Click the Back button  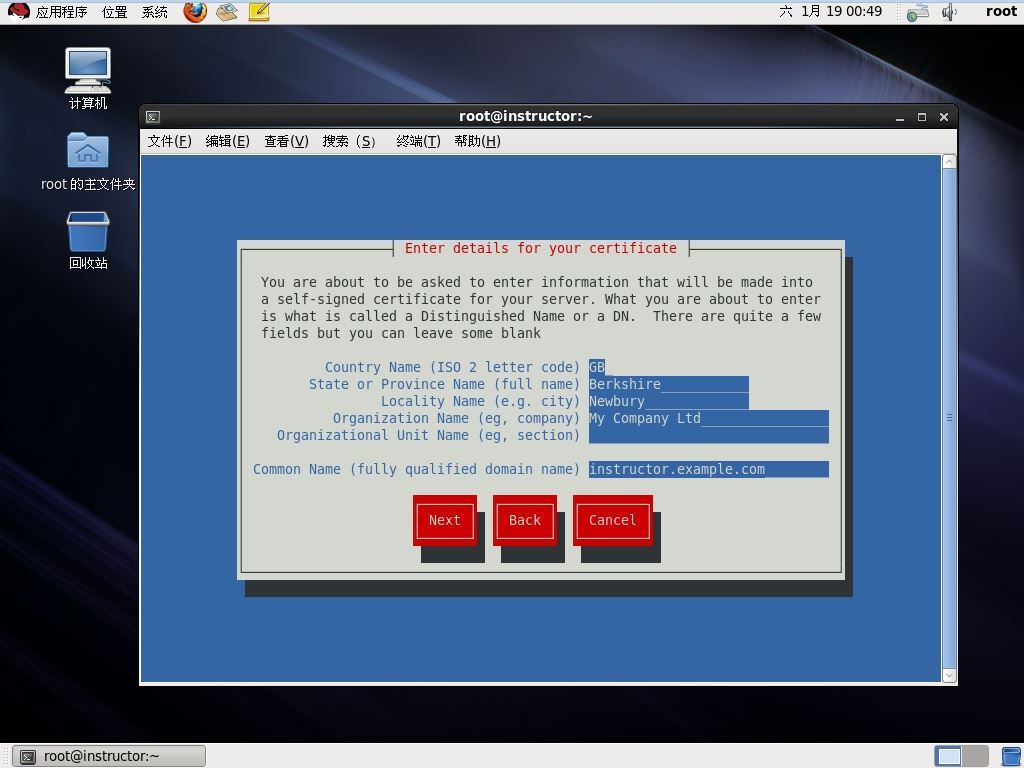(525, 520)
